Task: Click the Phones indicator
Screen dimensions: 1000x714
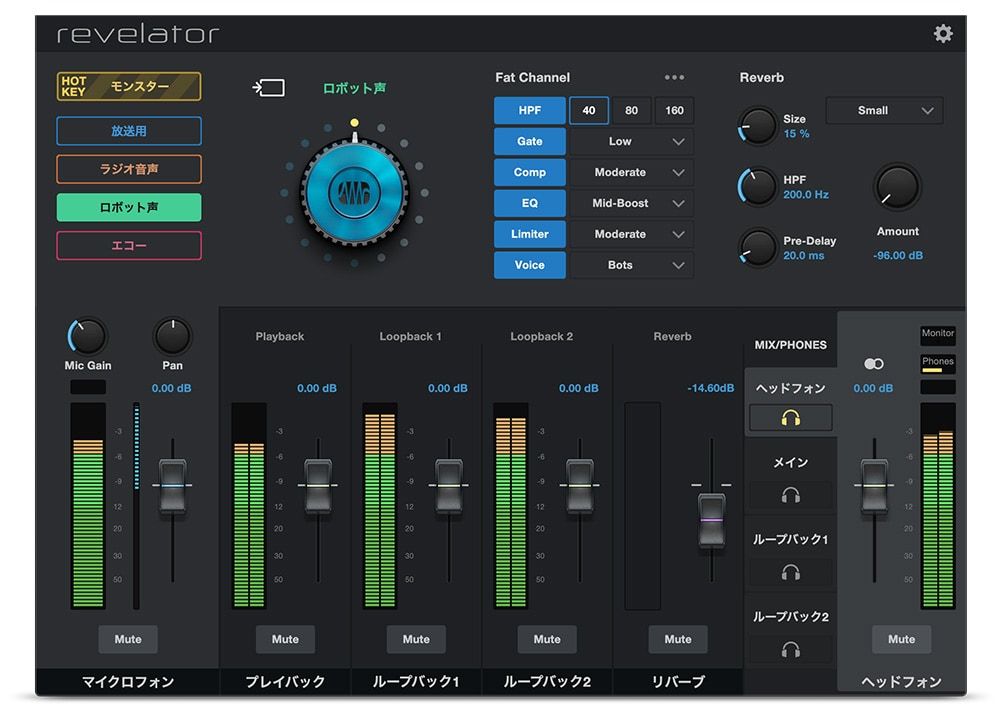Action: 938,363
